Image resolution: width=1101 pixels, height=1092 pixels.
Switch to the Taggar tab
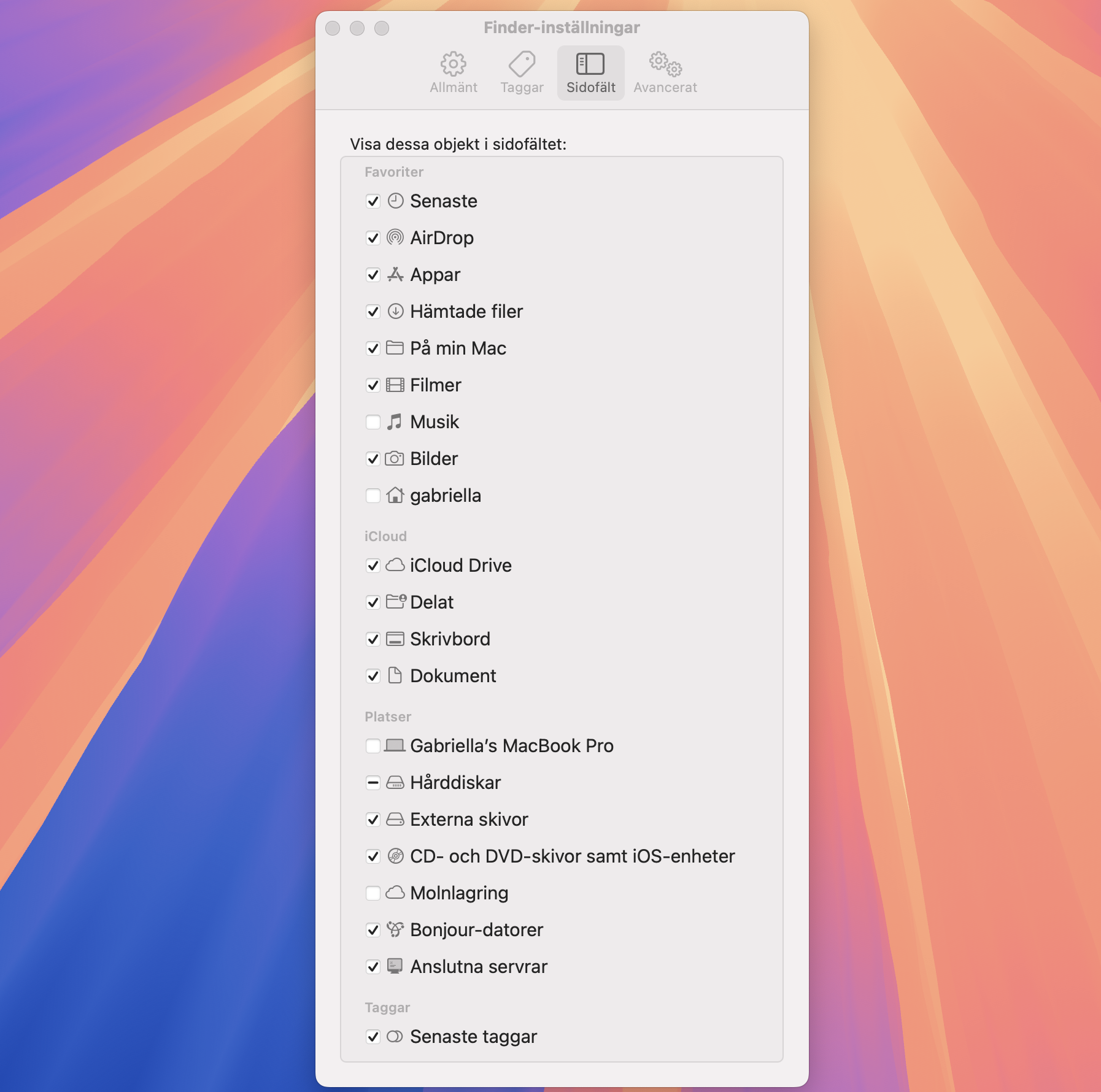tap(522, 73)
